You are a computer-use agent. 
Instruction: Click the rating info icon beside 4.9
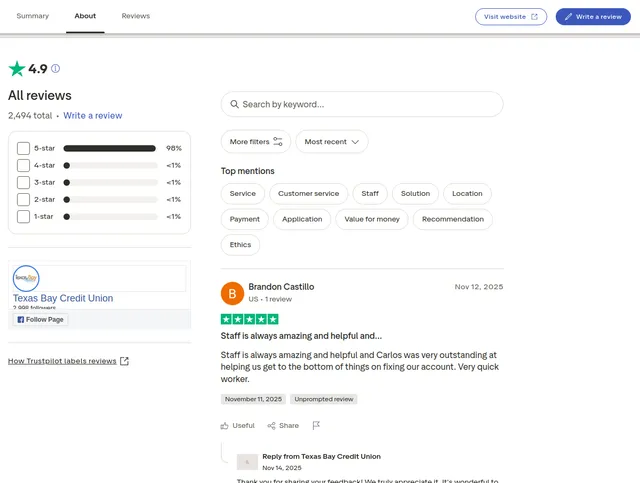[55, 69]
